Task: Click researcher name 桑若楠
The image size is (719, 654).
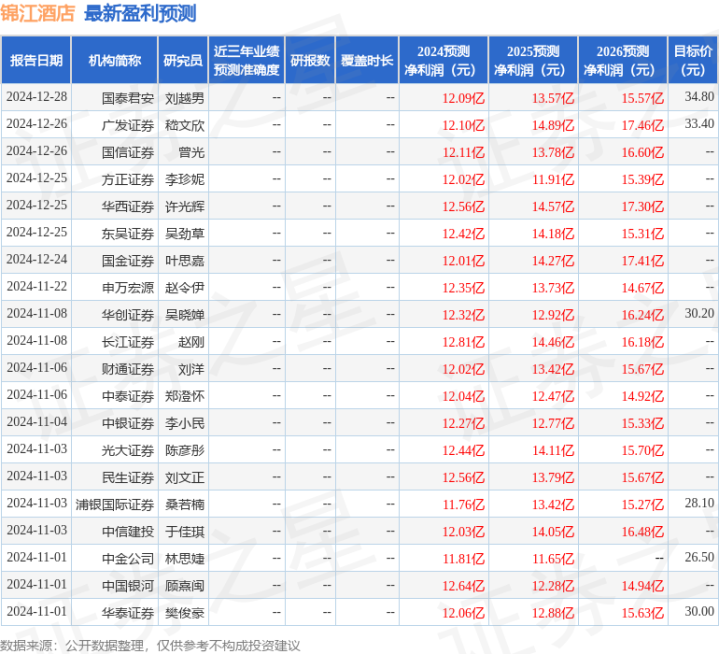Action: click(x=185, y=504)
